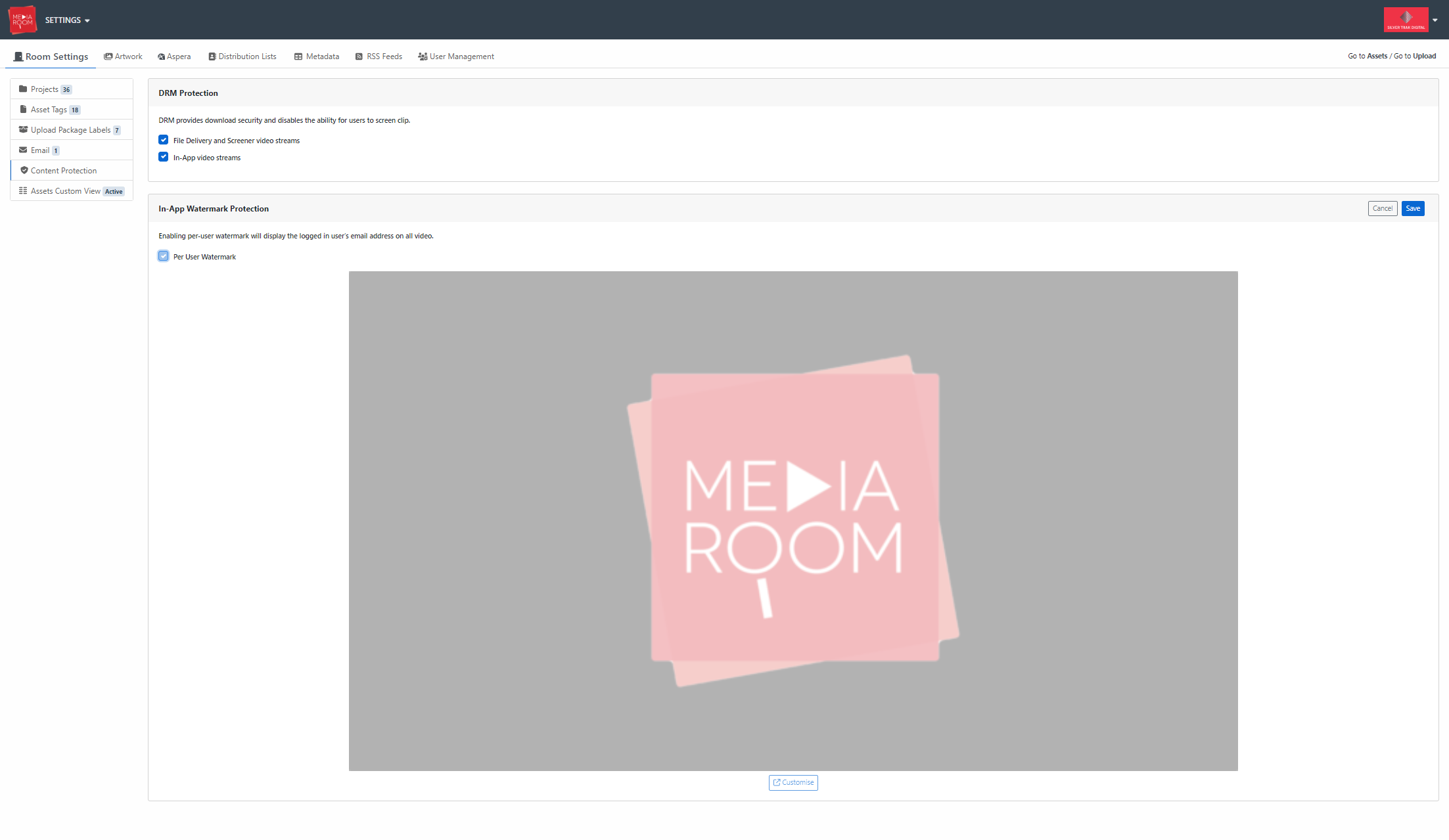Select Content Protection in the sidebar
Image resolution: width=1449 pixels, height=840 pixels.
point(72,171)
